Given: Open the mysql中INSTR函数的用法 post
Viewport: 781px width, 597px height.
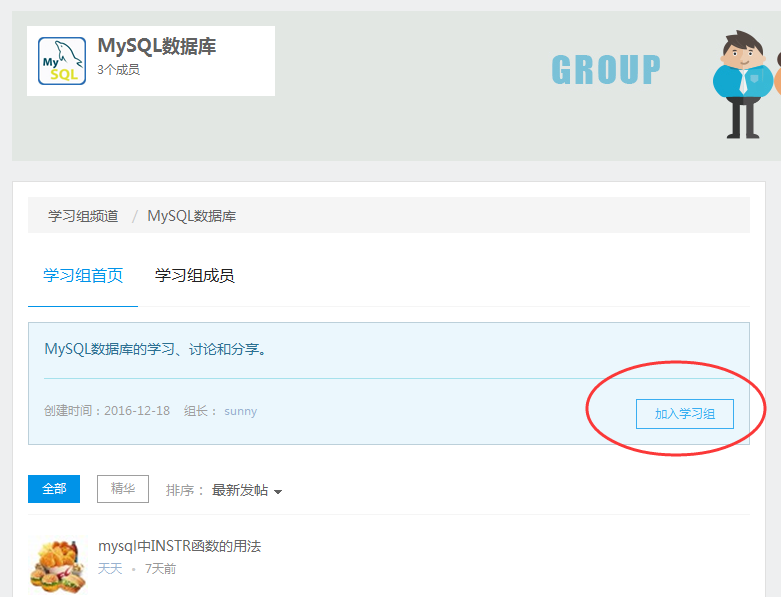Looking at the screenshot, I should [x=179, y=546].
